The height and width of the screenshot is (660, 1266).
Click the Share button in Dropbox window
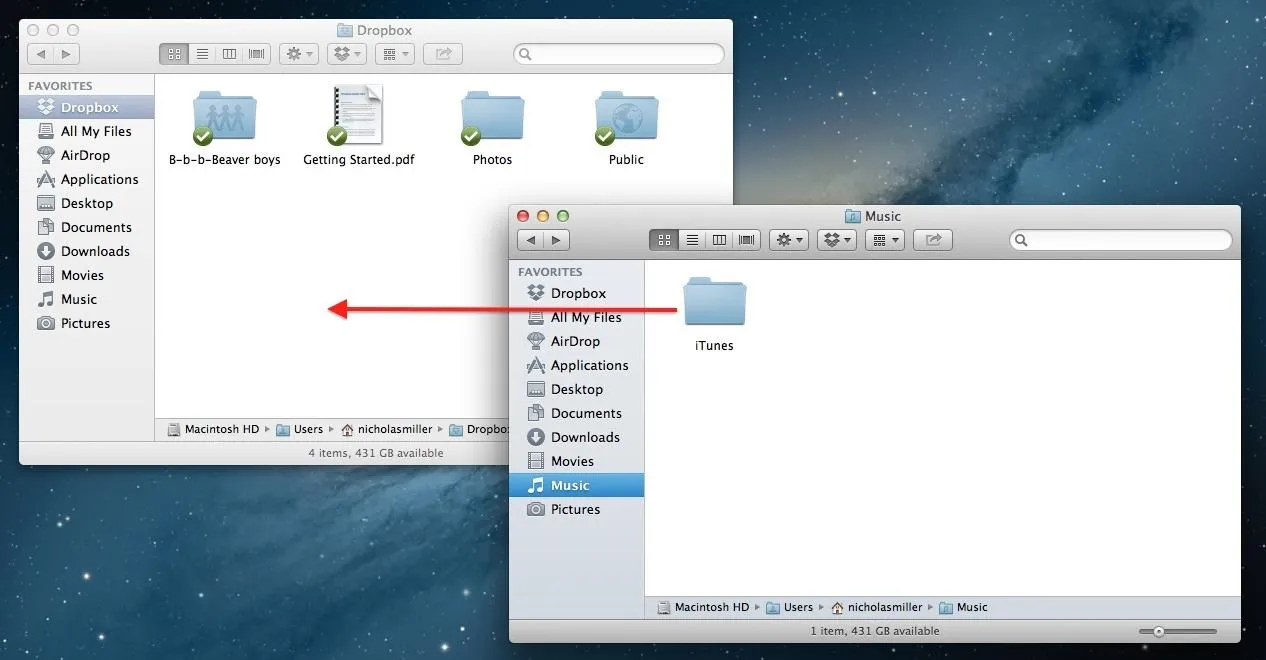[x=443, y=54]
